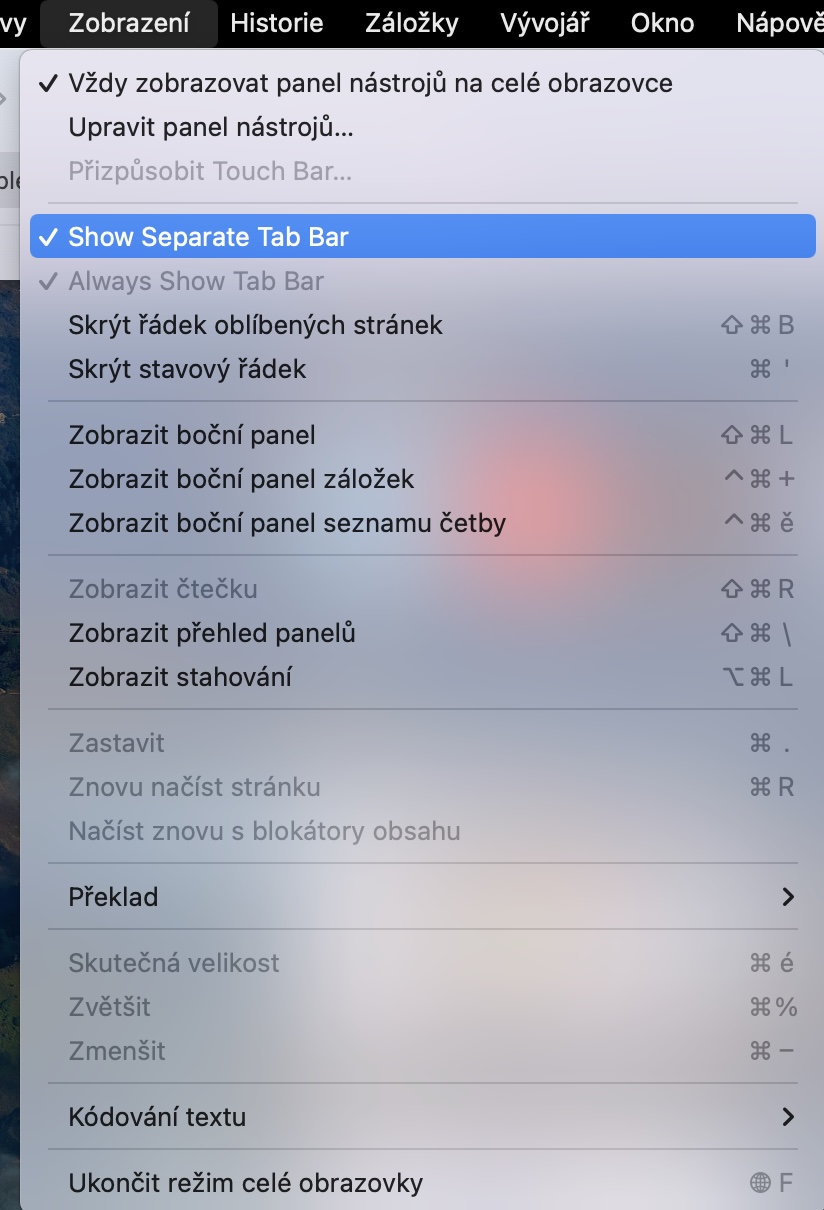Choose Zobrazit stahování

click(x=180, y=677)
